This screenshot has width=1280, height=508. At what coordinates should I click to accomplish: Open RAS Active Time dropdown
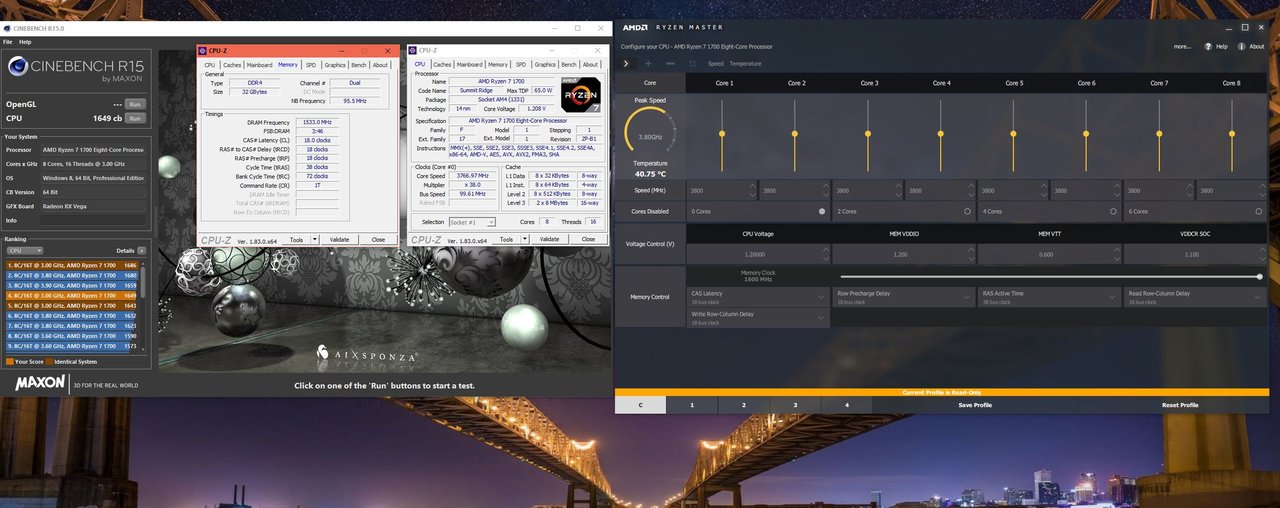pyautogui.click(x=1049, y=296)
